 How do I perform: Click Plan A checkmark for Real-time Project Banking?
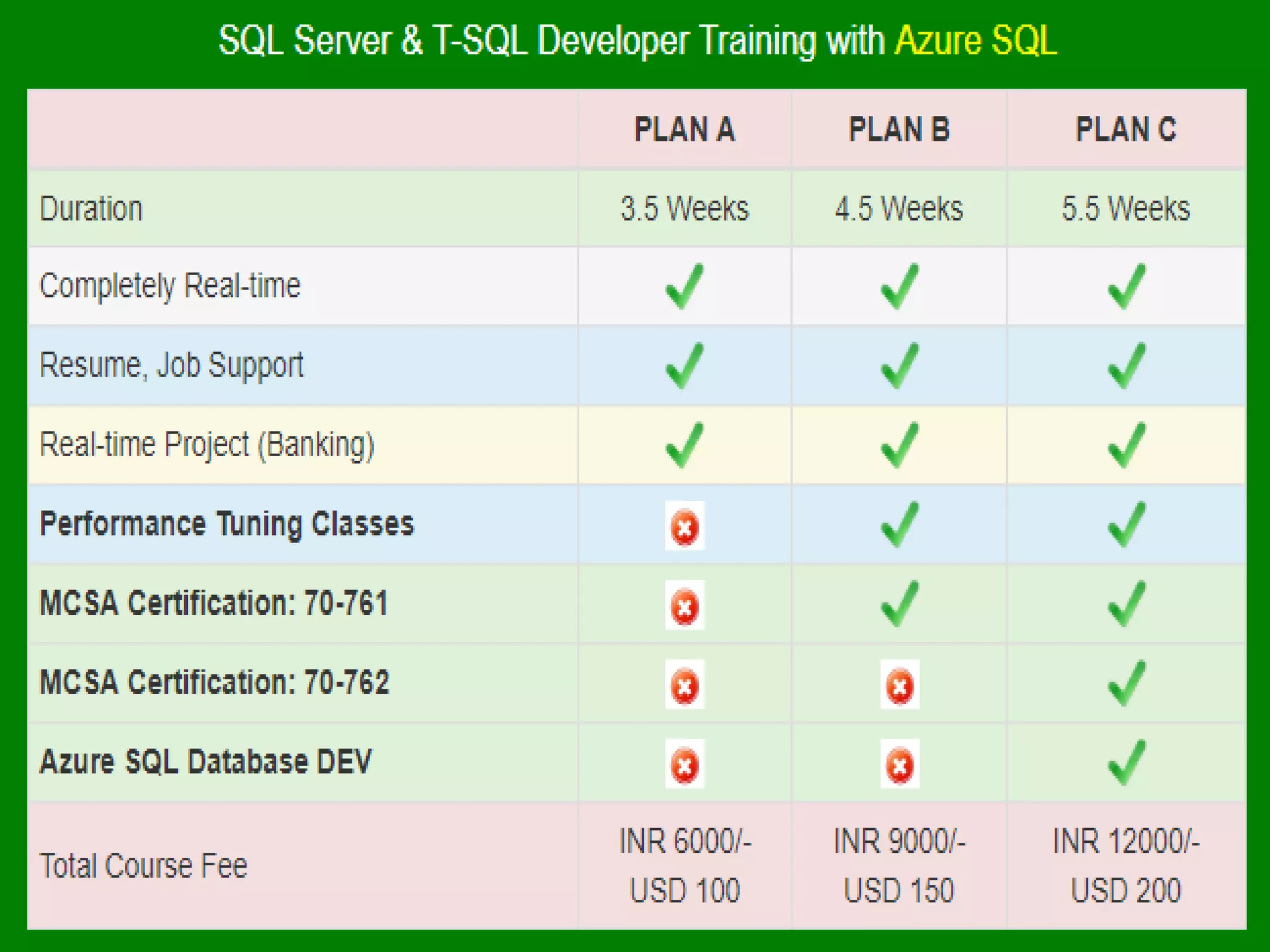pyautogui.click(x=685, y=445)
